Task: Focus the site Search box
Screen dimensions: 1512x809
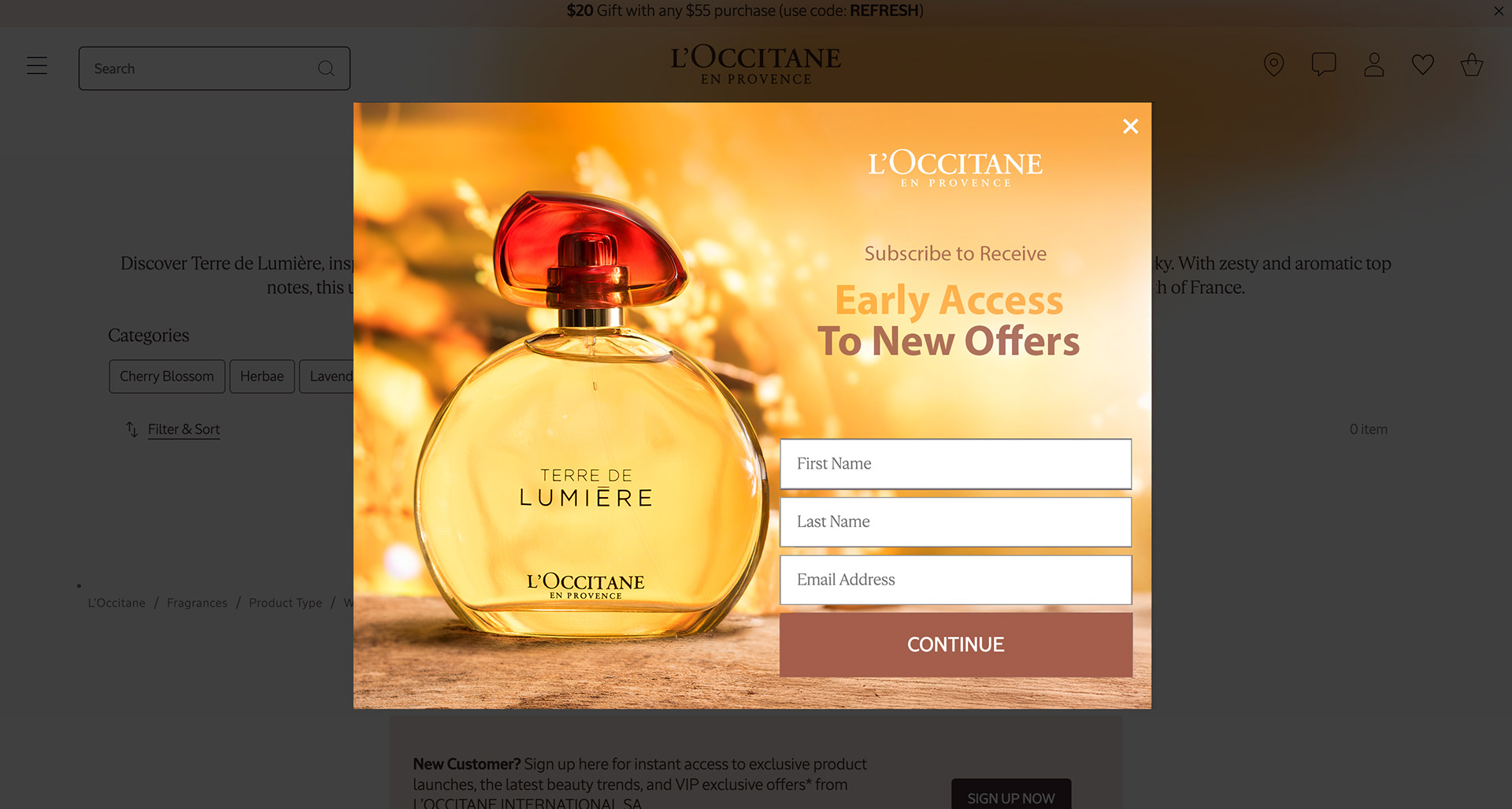Action: [203, 69]
